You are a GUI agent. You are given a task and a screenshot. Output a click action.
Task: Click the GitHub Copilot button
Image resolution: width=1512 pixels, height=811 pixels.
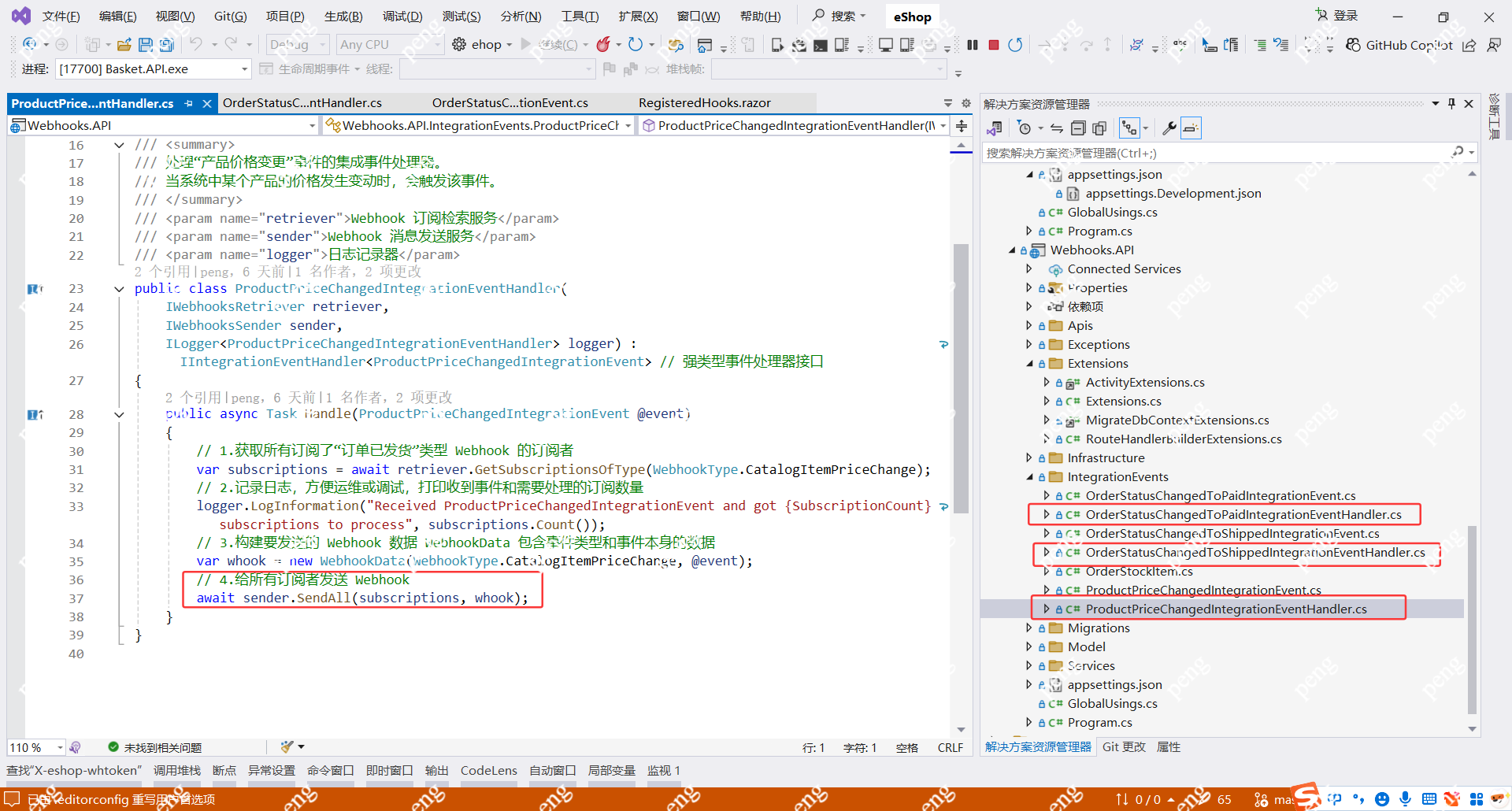[x=1399, y=45]
